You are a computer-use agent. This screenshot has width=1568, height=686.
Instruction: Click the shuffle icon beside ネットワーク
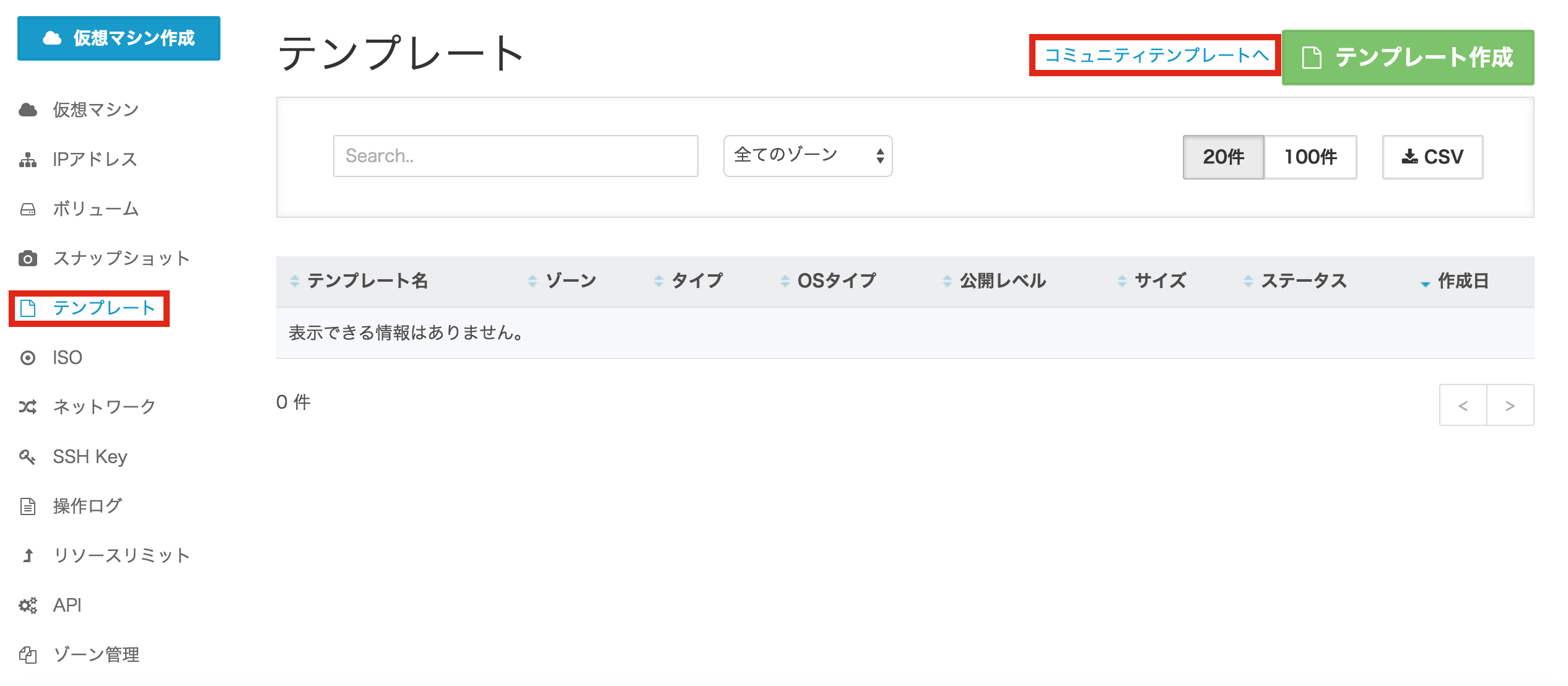point(28,407)
